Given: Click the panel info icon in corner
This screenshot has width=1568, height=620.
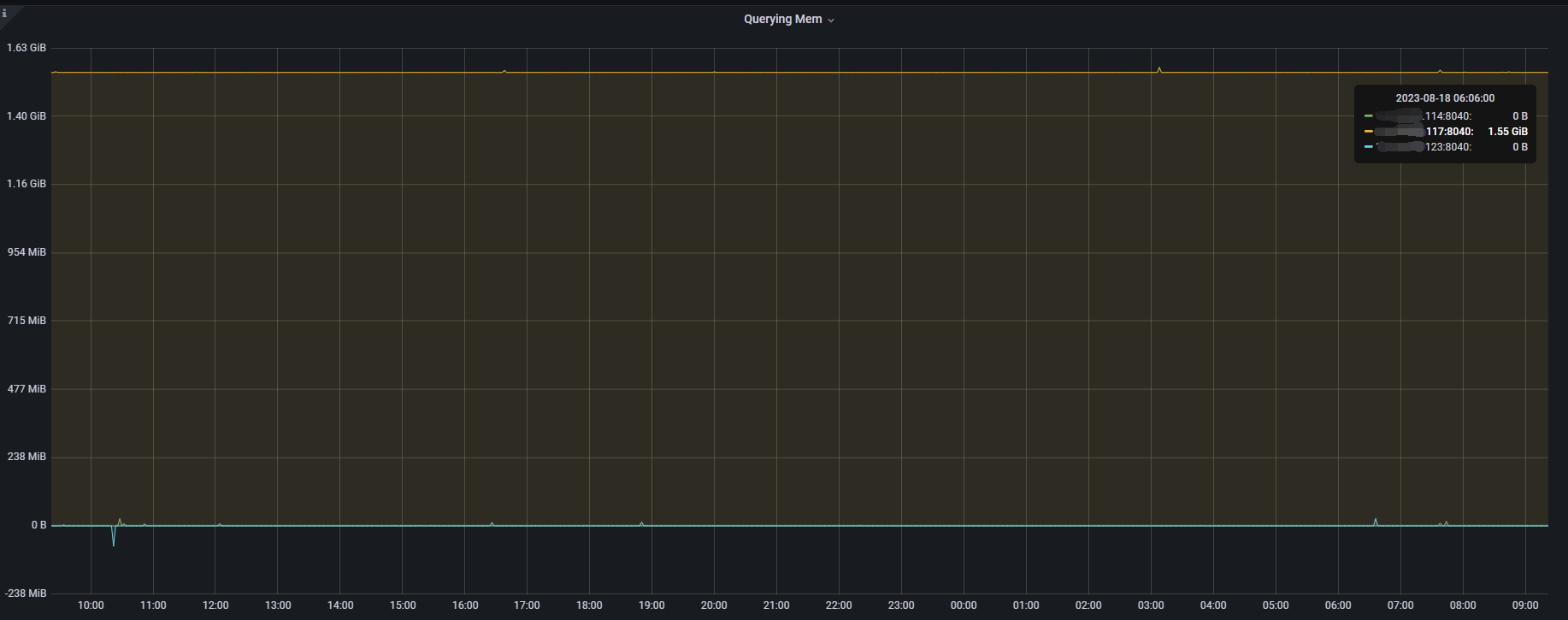Looking at the screenshot, I should click(x=5, y=13).
